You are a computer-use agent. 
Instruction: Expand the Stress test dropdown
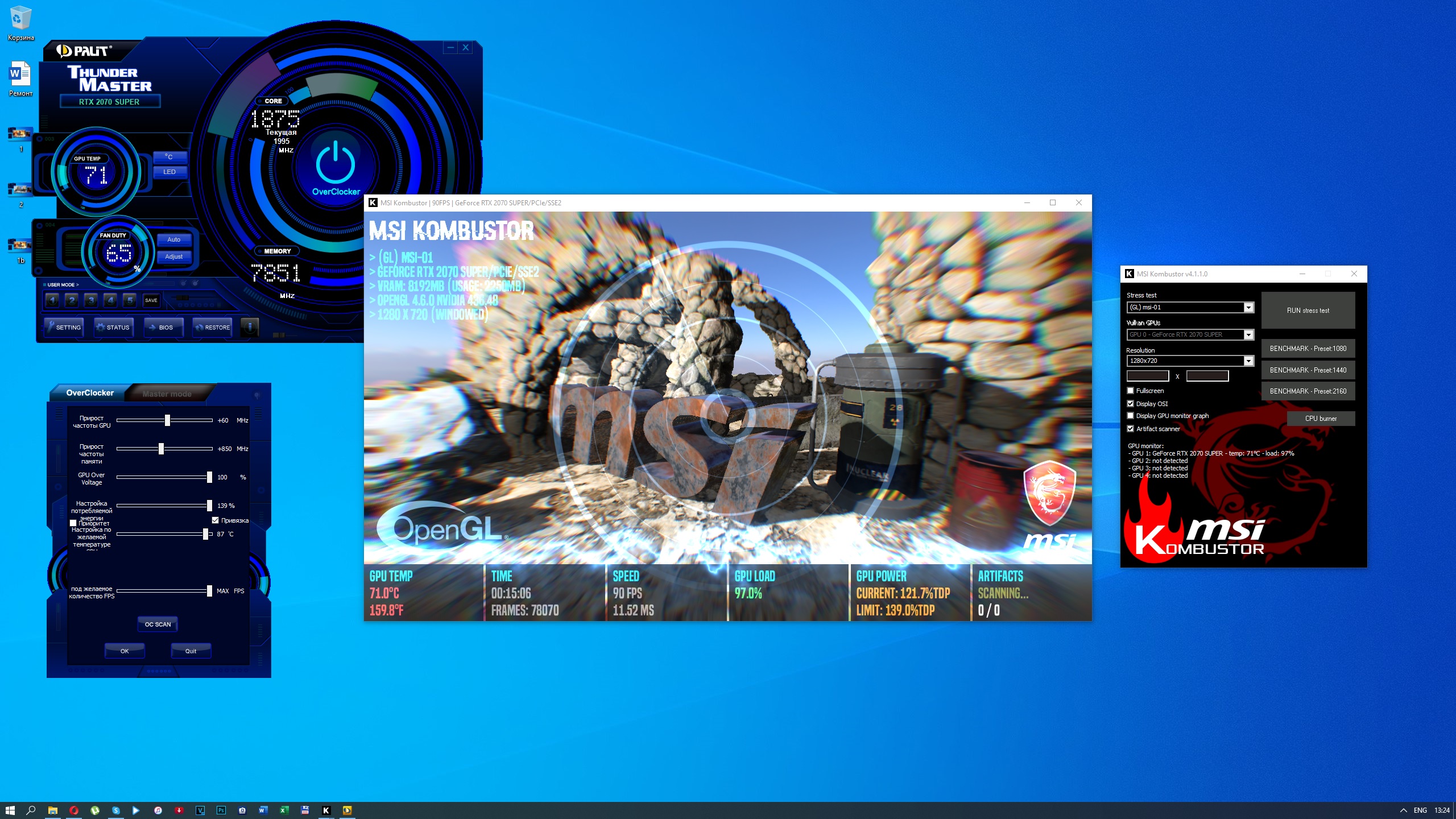[1248, 308]
